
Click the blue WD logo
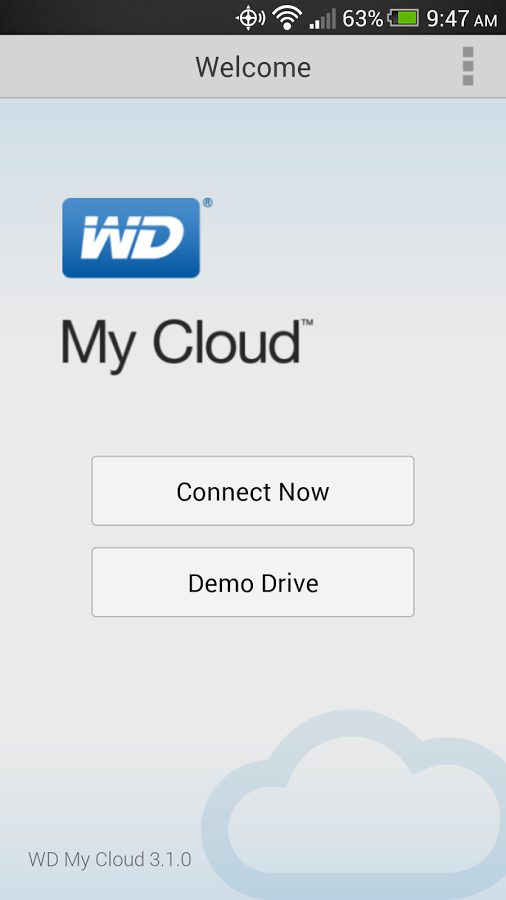[x=131, y=238]
